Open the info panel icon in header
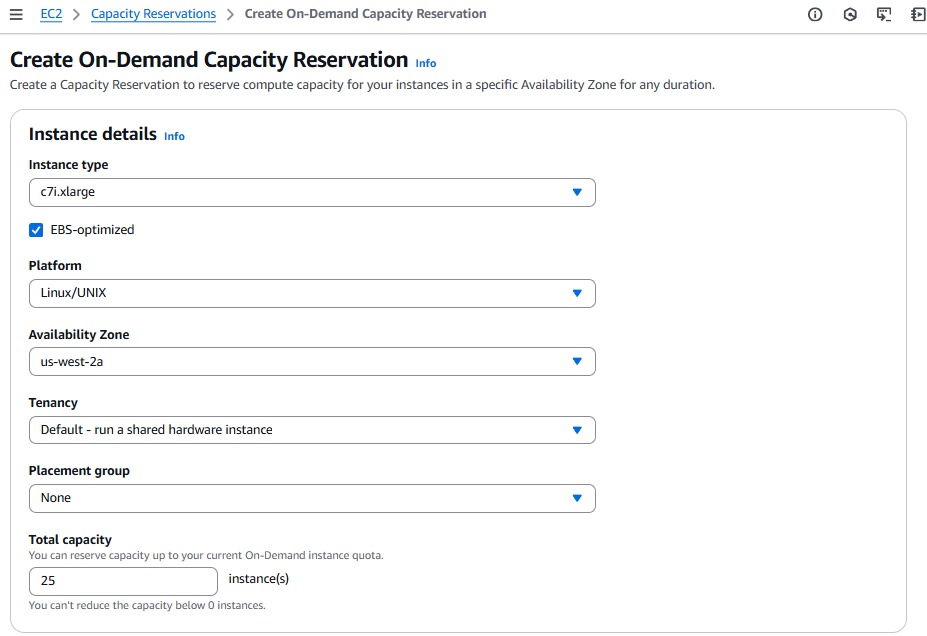The height and width of the screenshot is (636, 927). [815, 15]
